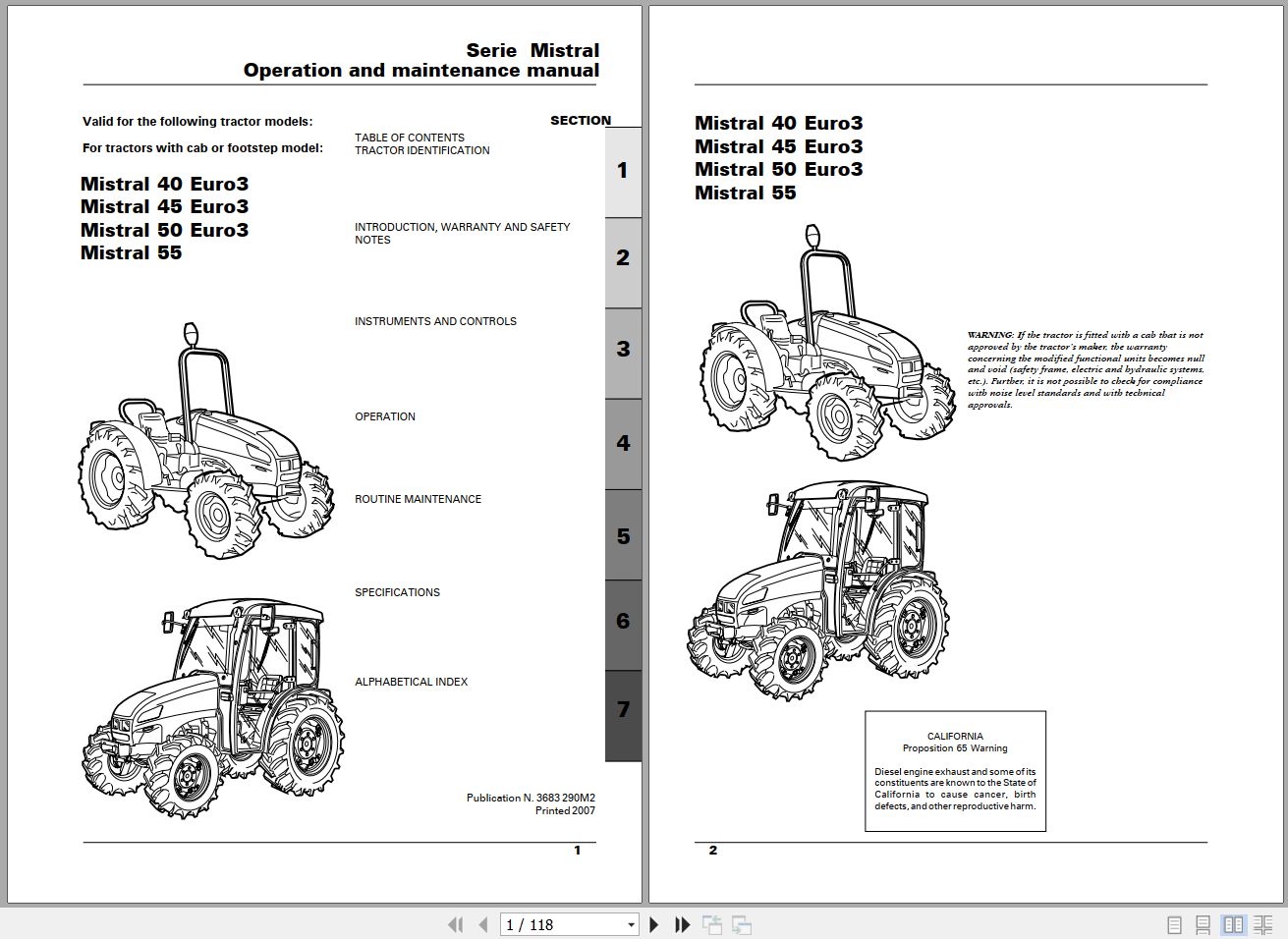1288x939 pixels.
Task: Toggle two-page facing view
Action: click(1233, 925)
